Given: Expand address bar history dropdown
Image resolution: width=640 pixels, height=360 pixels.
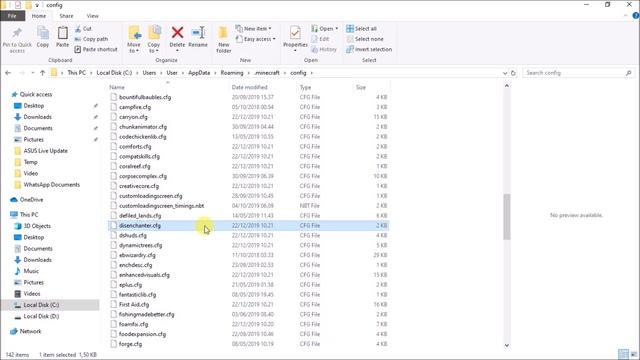Looking at the screenshot, I should 505,73.
